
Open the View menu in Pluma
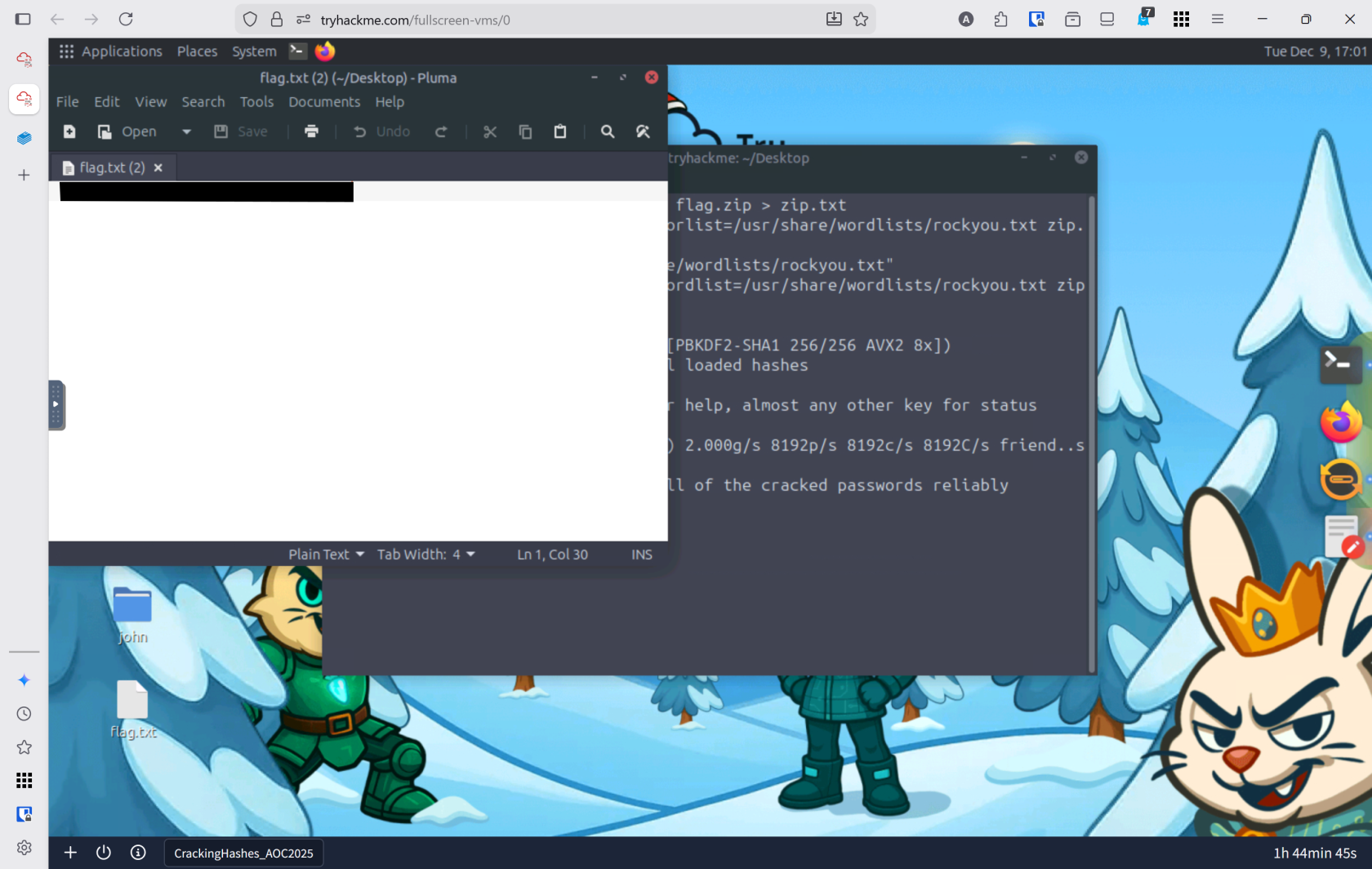[151, 102]
